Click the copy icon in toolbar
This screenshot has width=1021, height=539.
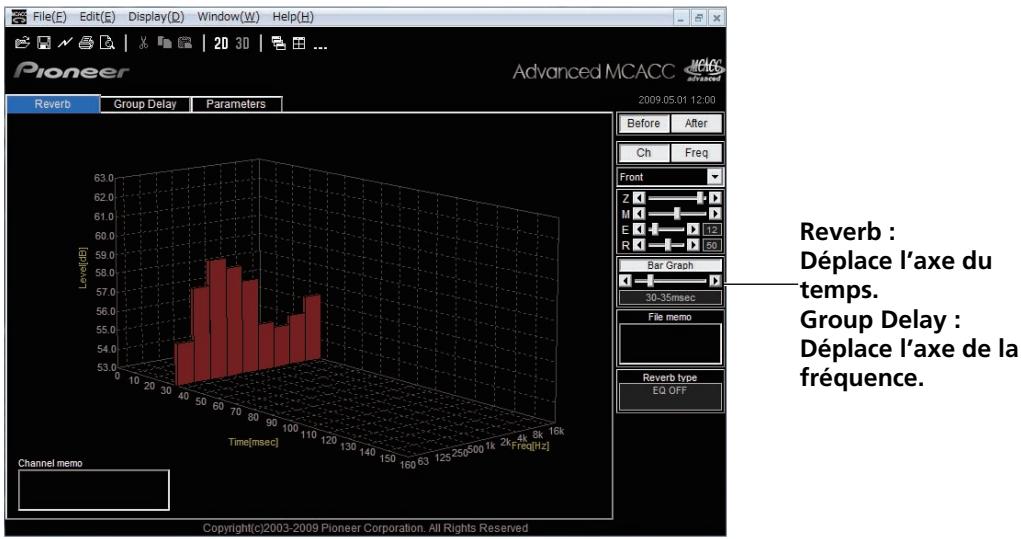point(165,43)
